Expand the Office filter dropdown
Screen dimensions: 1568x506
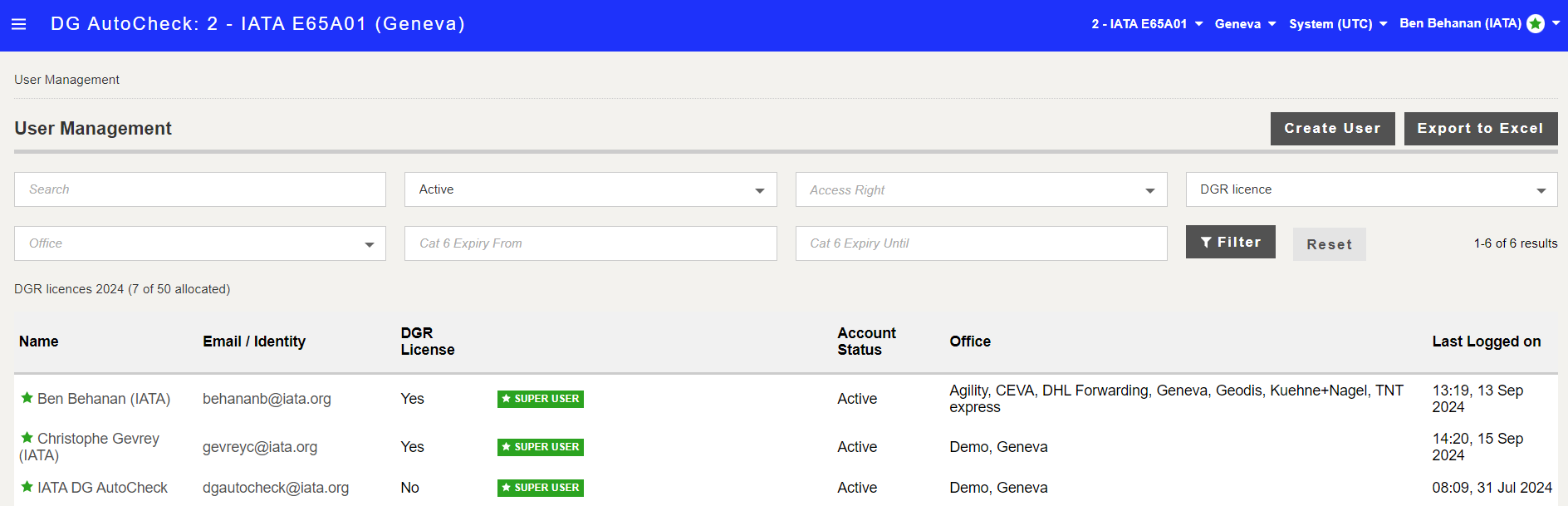(x=200, y=243)
